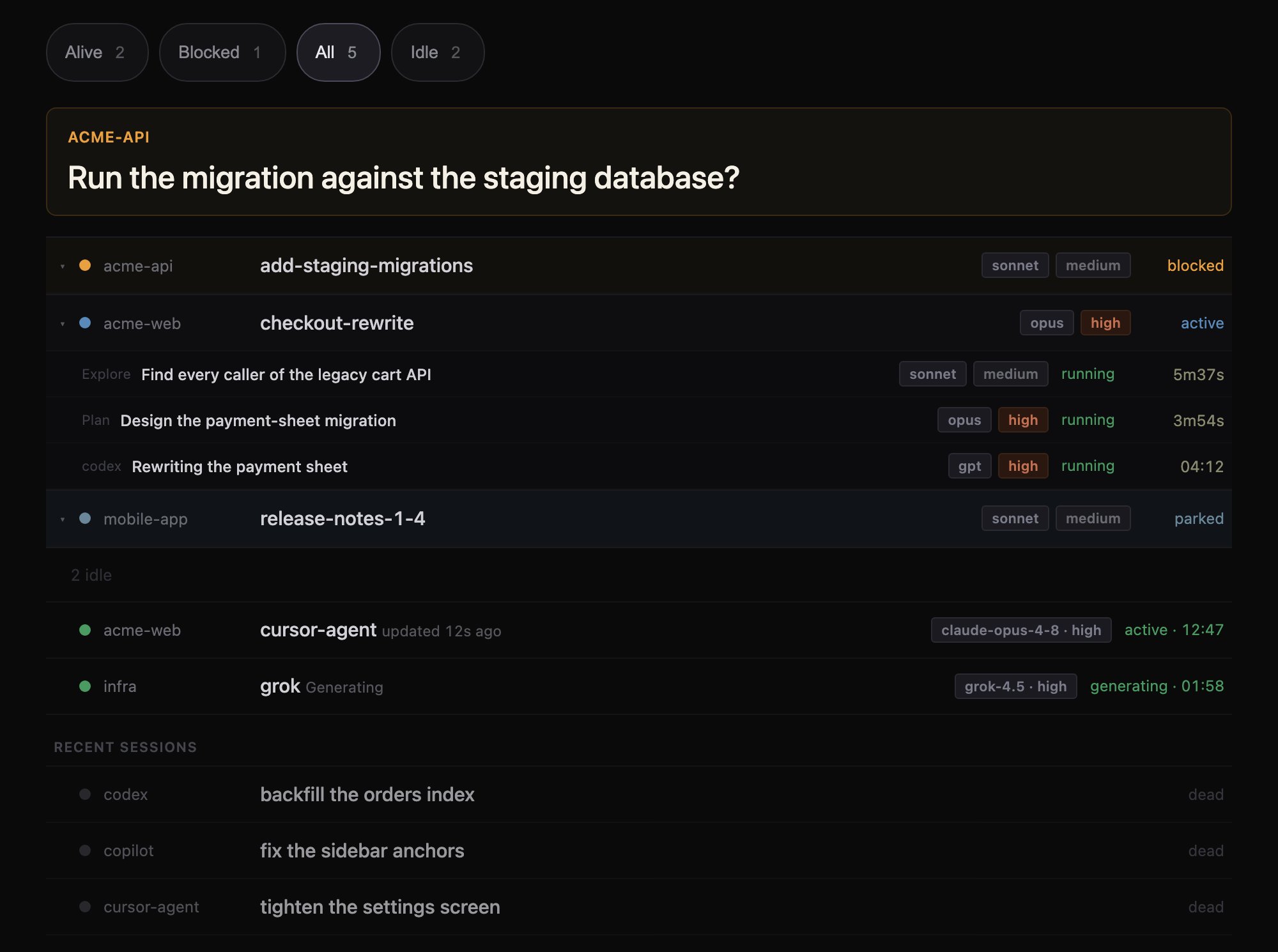Collapse the acme-api add-staging-migrations row
Screen dimensions: 1278x952
pyautogui.click(x=63, y=266)
